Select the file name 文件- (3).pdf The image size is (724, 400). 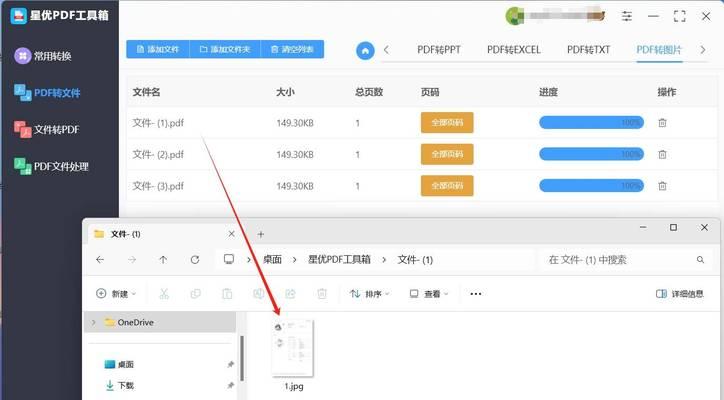click(158, 186)
